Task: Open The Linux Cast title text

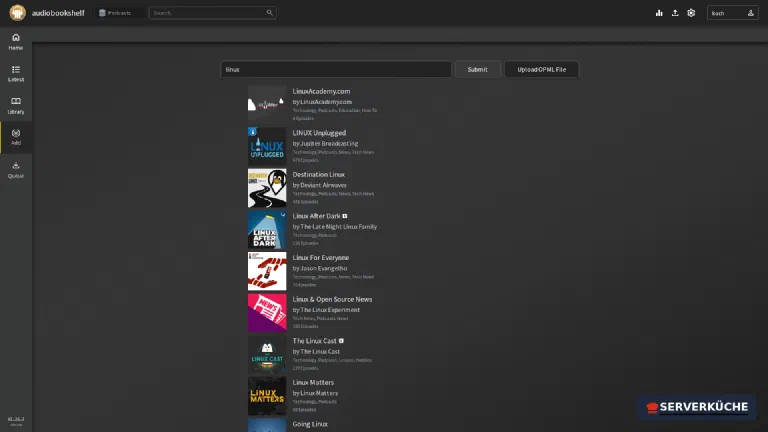Action: click(x=314, y=341)
